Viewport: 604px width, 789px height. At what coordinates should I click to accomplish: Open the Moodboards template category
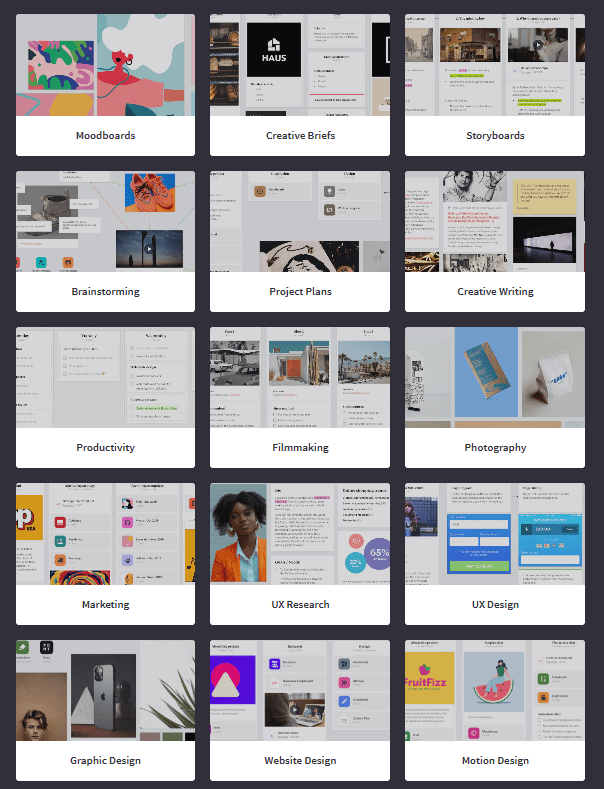(105, 85)
